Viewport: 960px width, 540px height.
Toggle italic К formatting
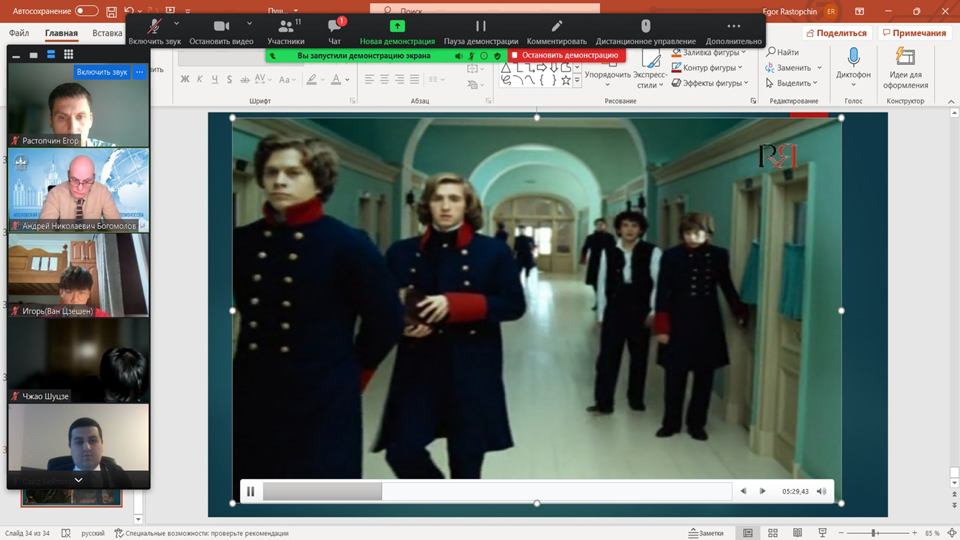pyautogui.click(x=200, y=80)
